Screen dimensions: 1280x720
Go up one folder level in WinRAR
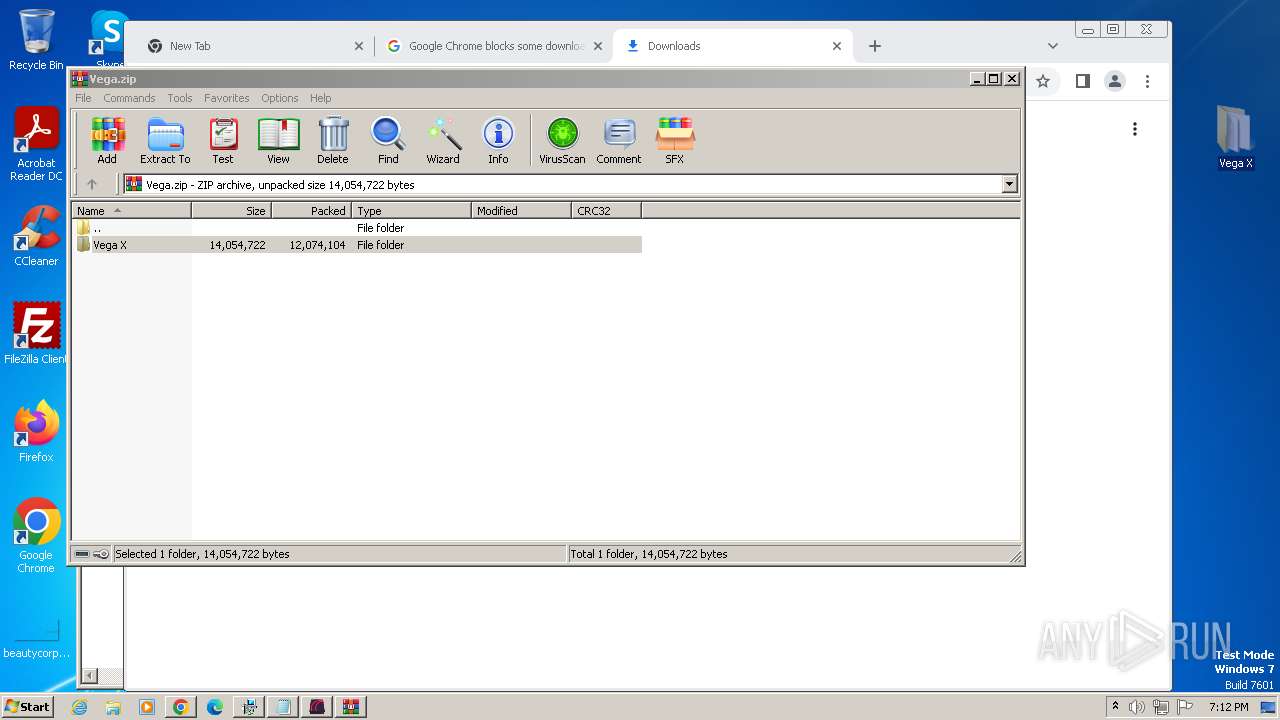click(x=92, y=184)
